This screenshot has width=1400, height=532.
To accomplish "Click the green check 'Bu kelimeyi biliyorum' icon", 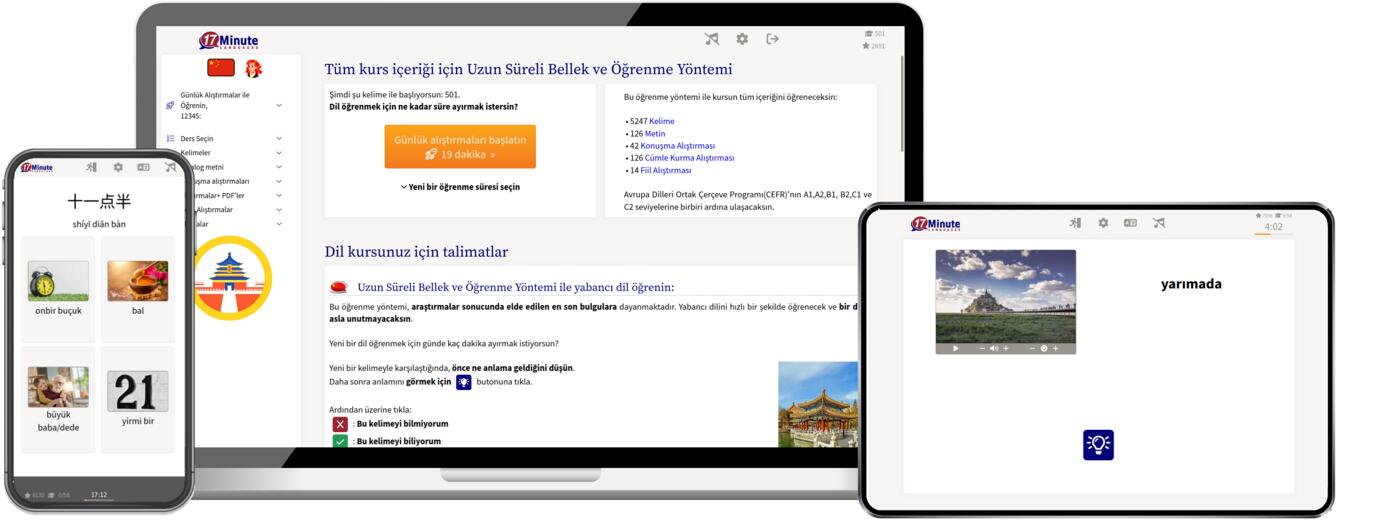I will point(341,441).
